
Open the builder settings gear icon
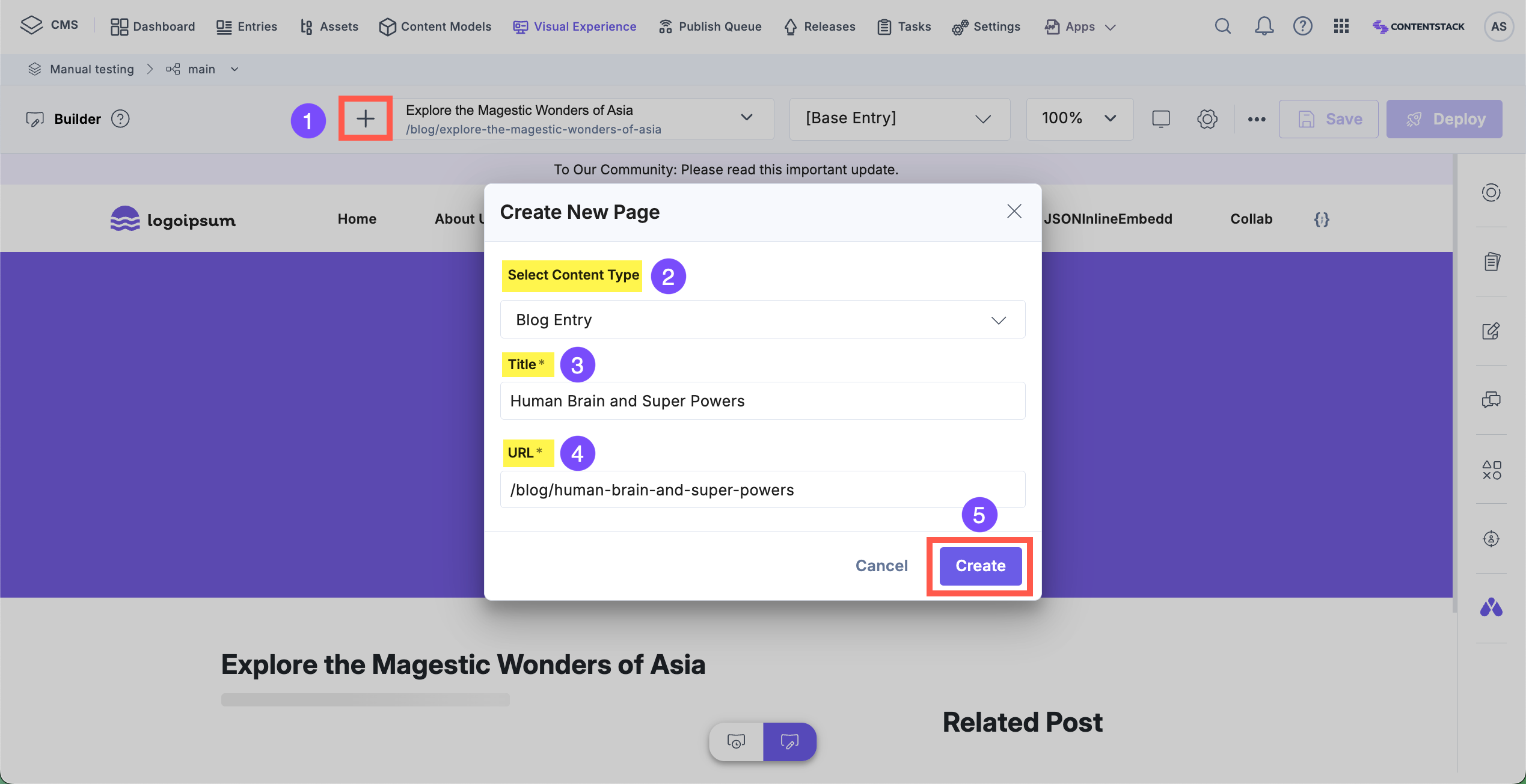(1207, 119)
